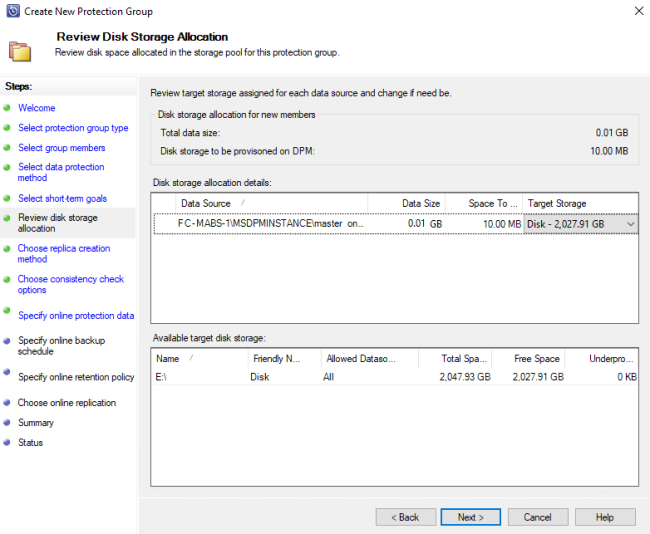Screen dimensions: 650x534
Task: Select the FC-MABS-1 master data source row
Action: (270, 224)
